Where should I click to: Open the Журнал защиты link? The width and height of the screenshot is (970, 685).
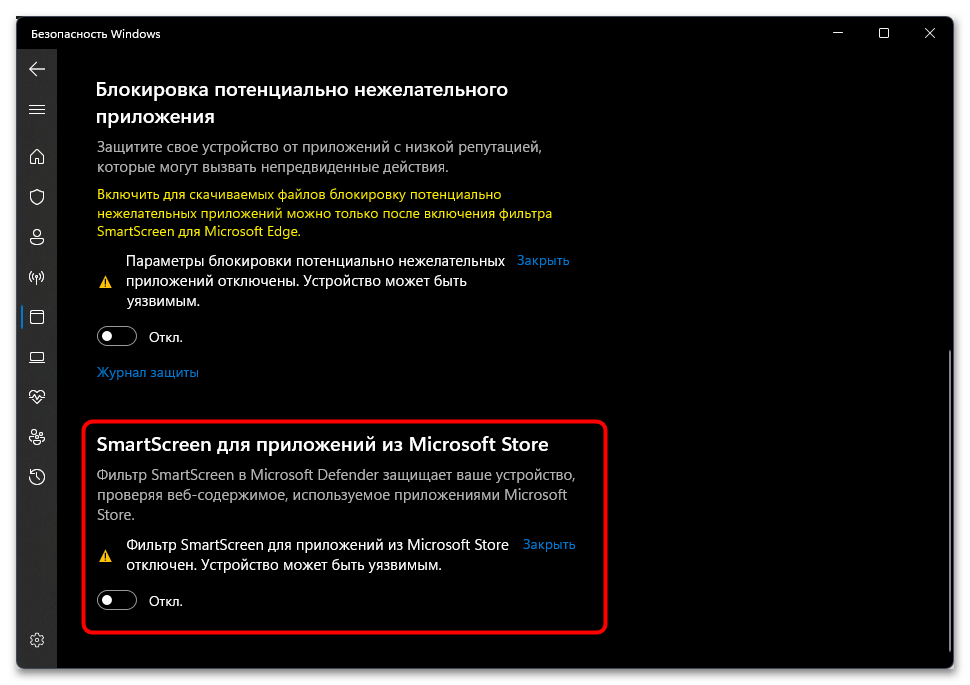(x=148, y=373)
